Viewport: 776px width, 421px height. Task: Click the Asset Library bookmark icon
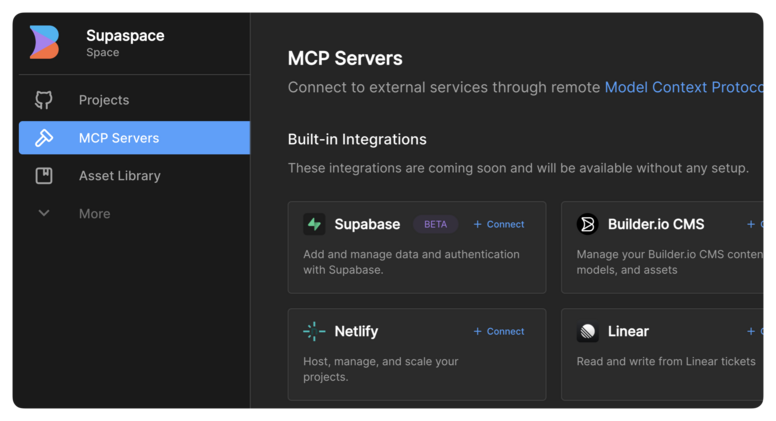(x=44, y=176)
